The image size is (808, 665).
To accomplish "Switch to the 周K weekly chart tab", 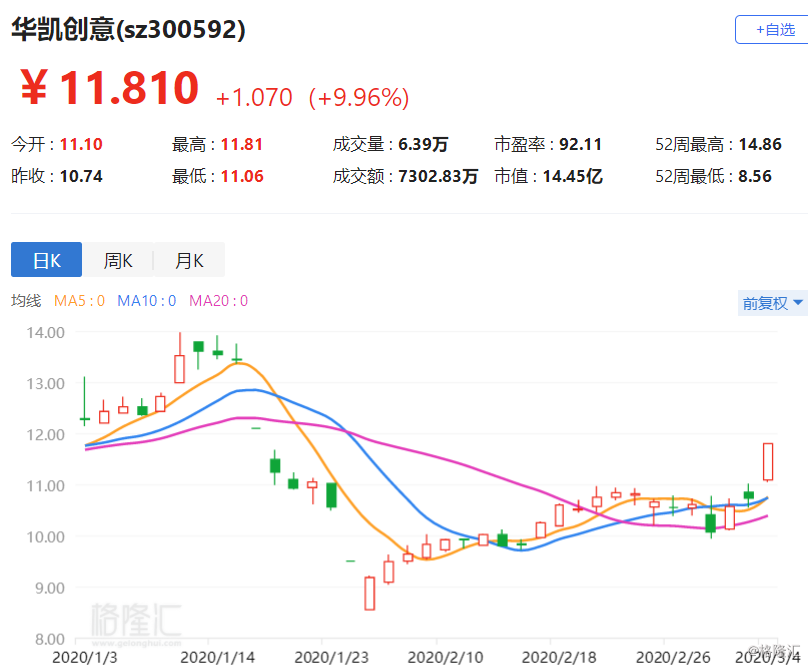I will [x=118, y=261].
